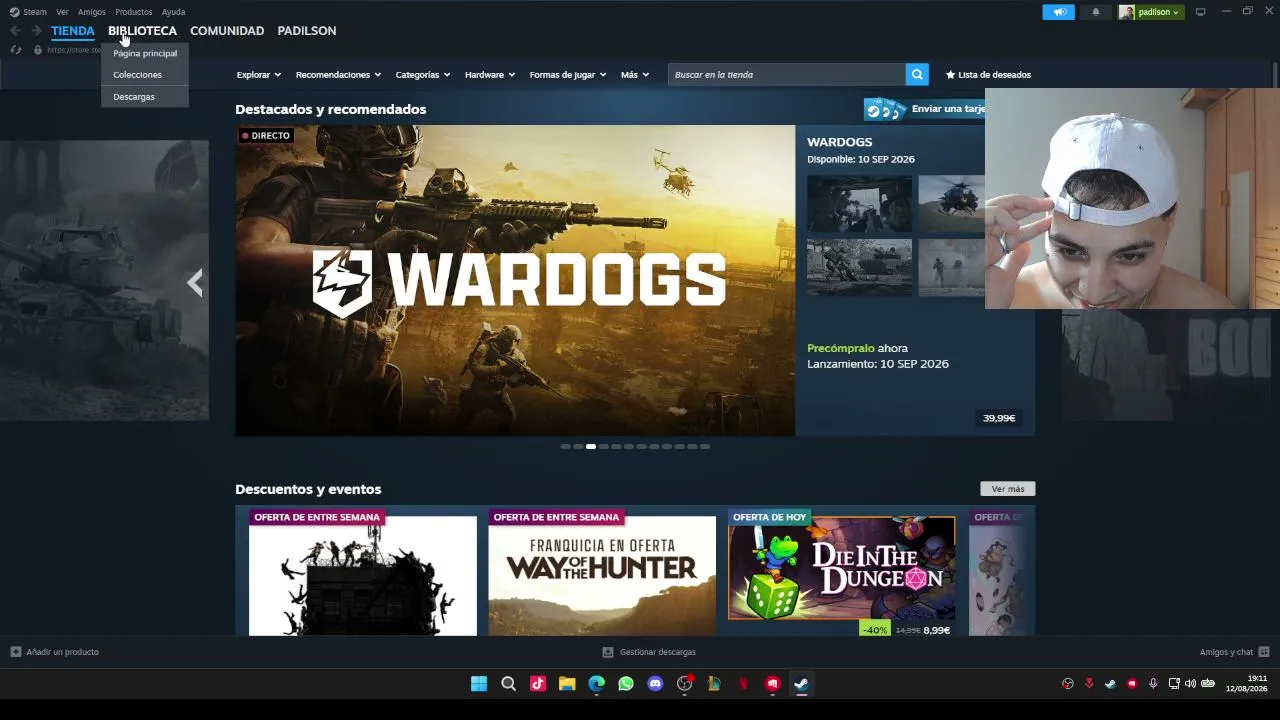Click the Buscar en la tienda field
Screen dimensions: 1280x720
pyautogui.click(x=787, y=74)
